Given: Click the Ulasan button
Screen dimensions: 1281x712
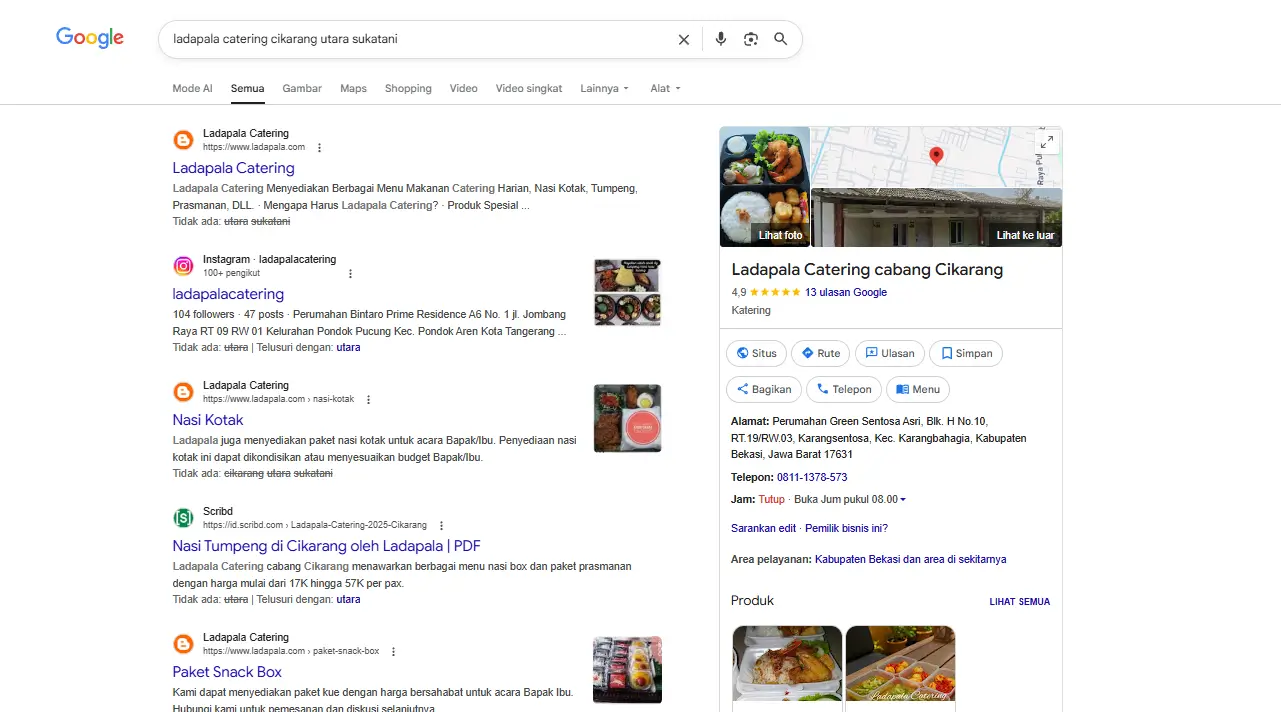Looking at the screenshot, I should [x=890, y=353].
